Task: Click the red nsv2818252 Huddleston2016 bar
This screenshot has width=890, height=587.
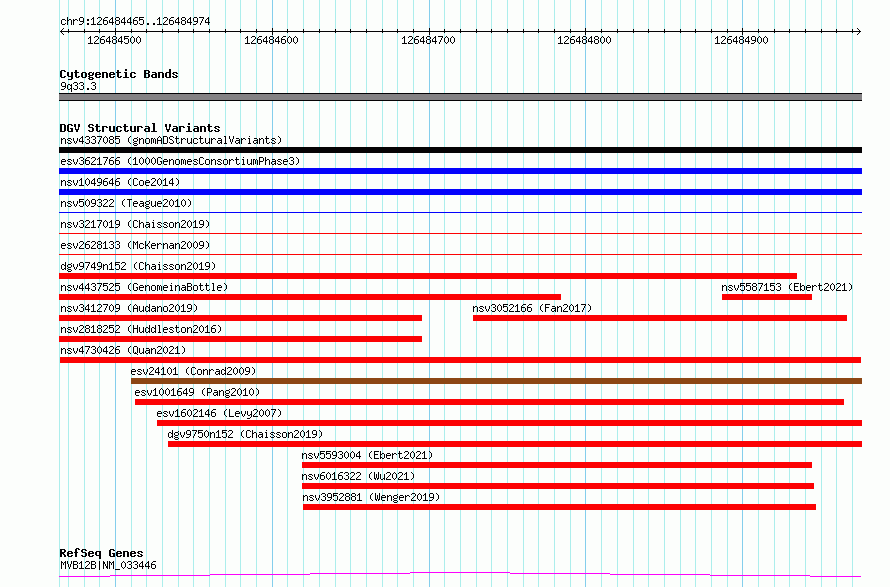Action: [241, 339]
